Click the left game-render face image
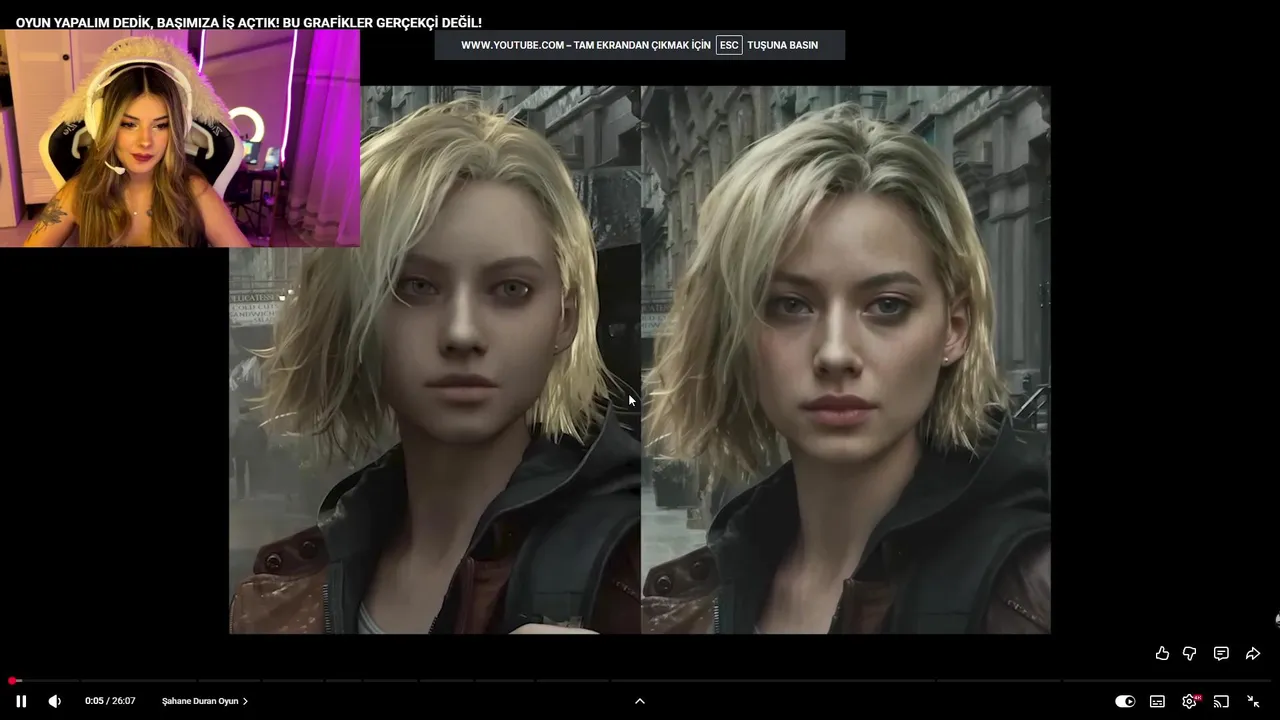Image resolution: width=1280 pixels, height=720 pixels. coord(435,360)
